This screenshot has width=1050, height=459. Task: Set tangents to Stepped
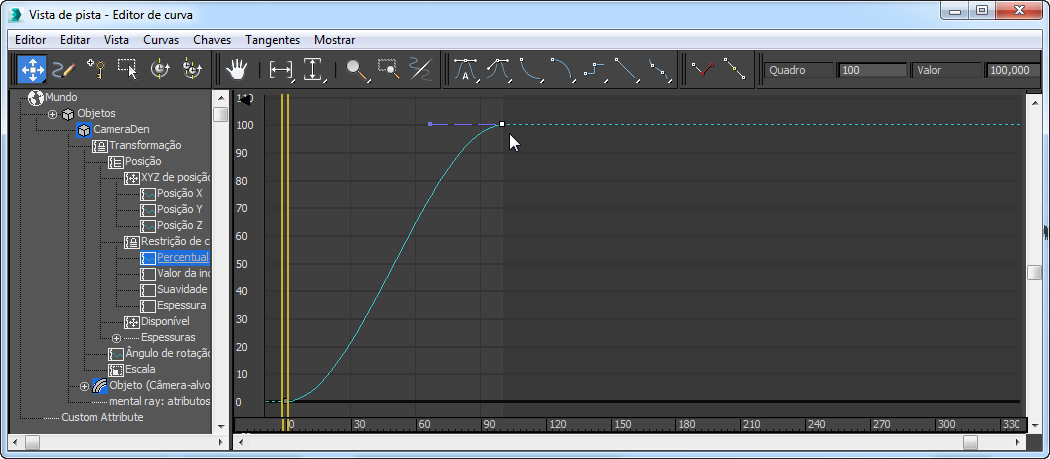[x=594, y=69]
